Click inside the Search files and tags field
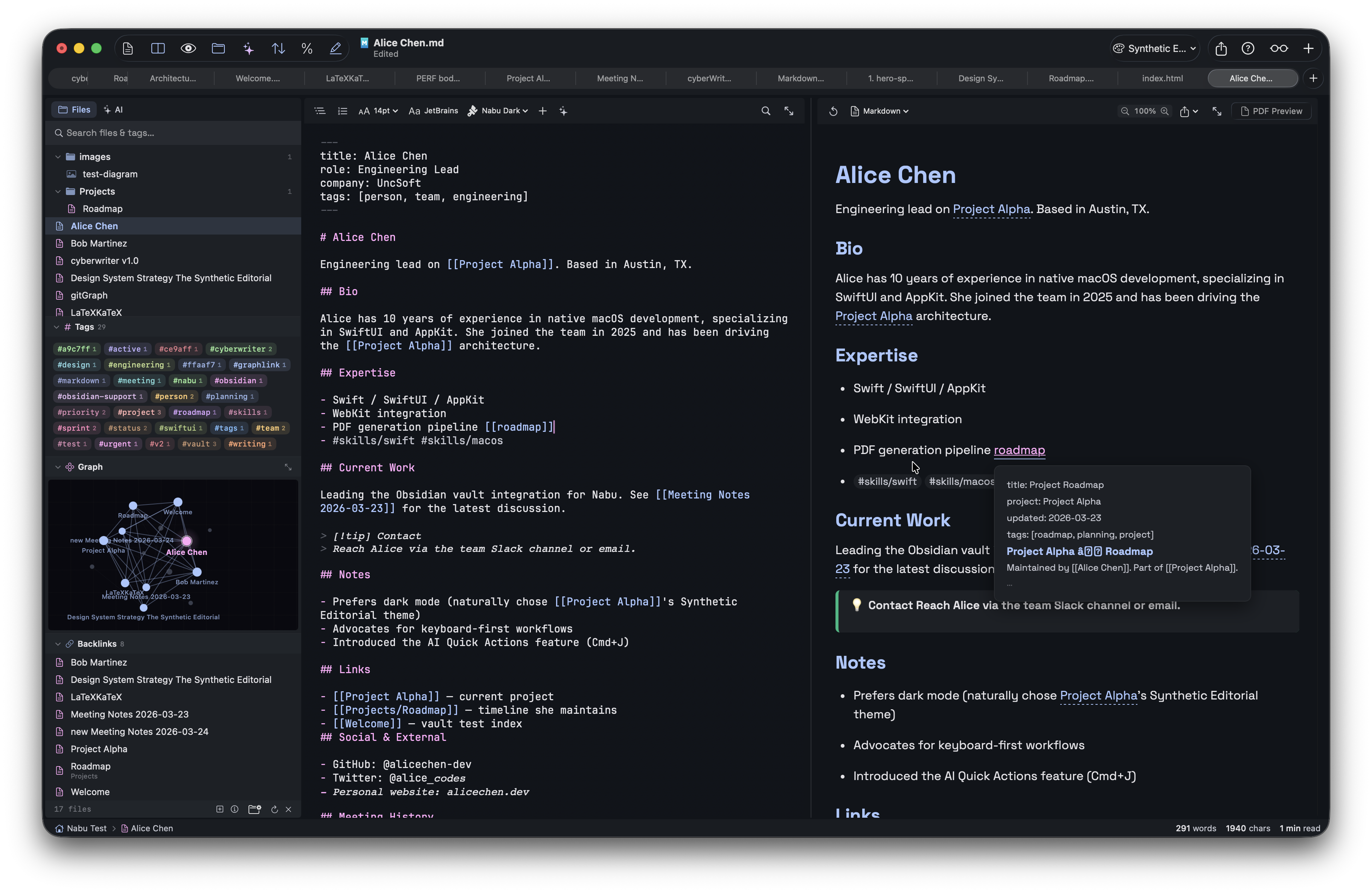Viewport: 1372px width, 893px height. click(173, 133)
